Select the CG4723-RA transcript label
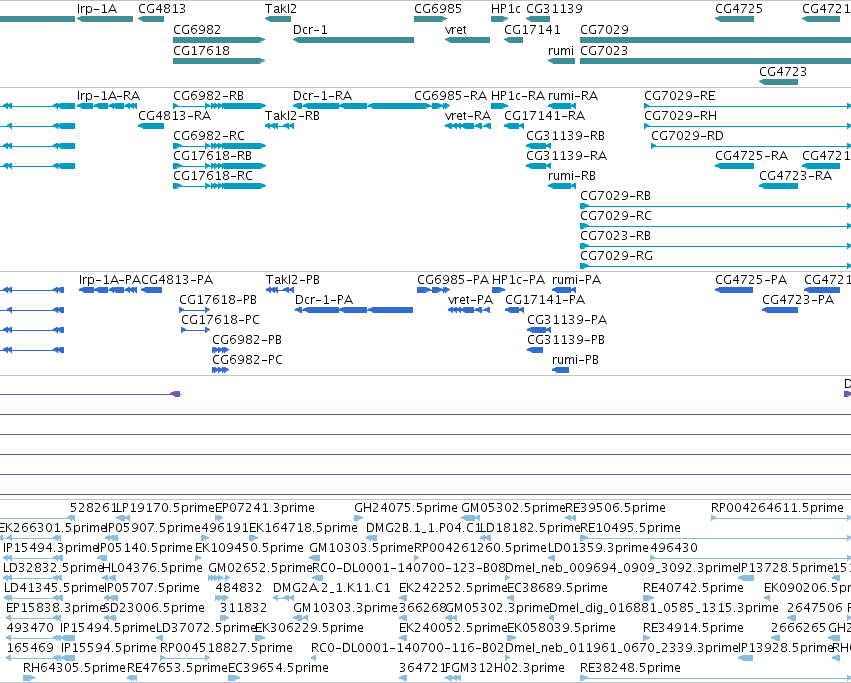 point(795,176)
